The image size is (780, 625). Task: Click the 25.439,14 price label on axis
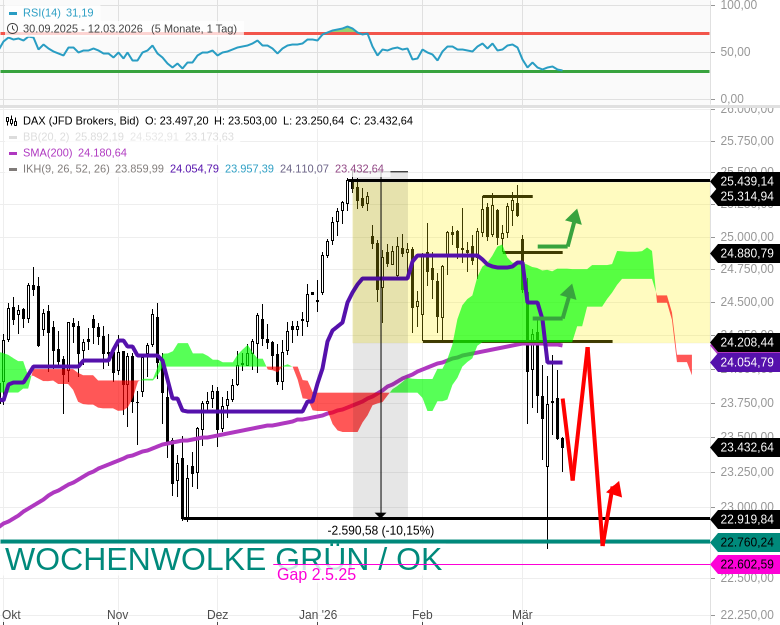pos(746,181)
